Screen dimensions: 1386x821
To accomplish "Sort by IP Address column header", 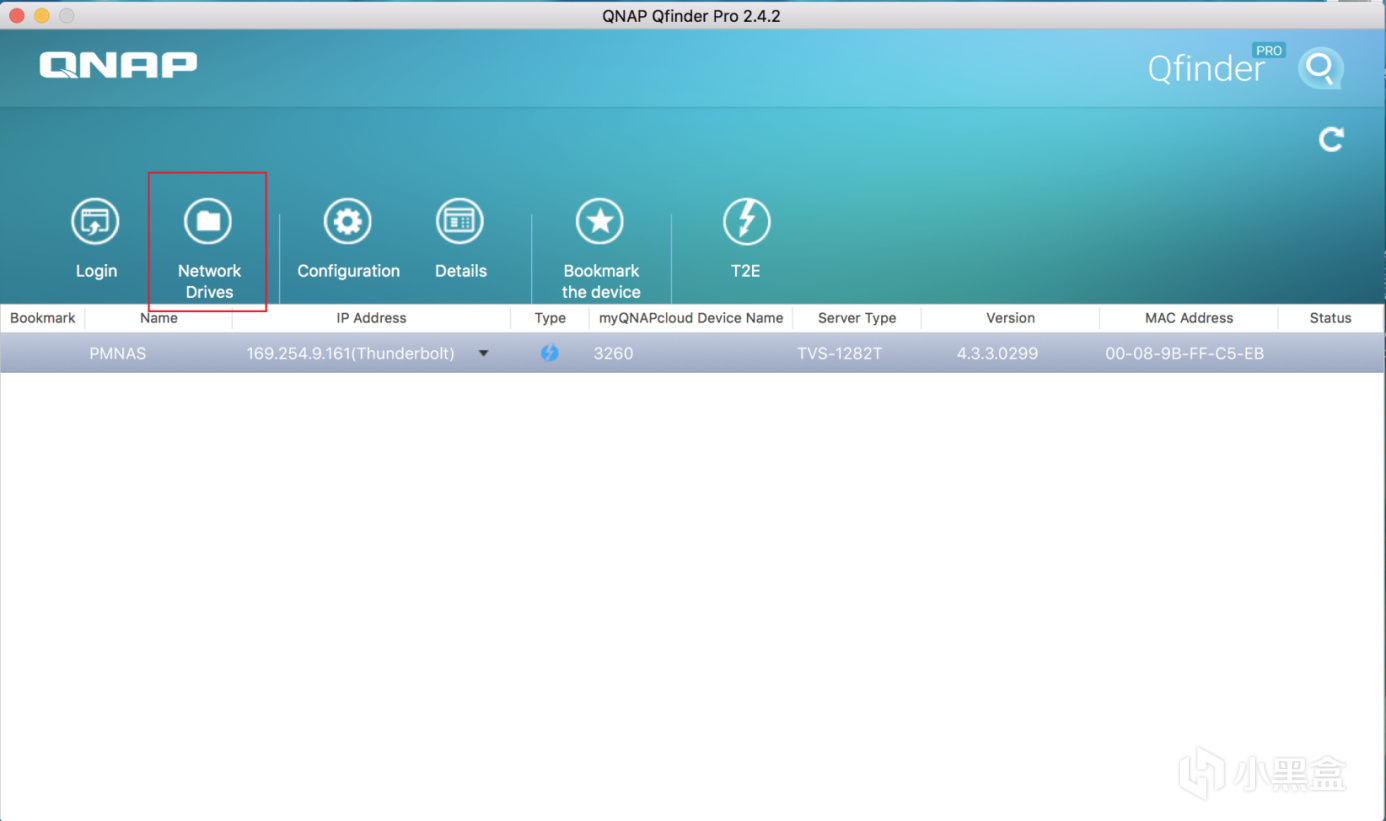I will click(x=371, y=318).
